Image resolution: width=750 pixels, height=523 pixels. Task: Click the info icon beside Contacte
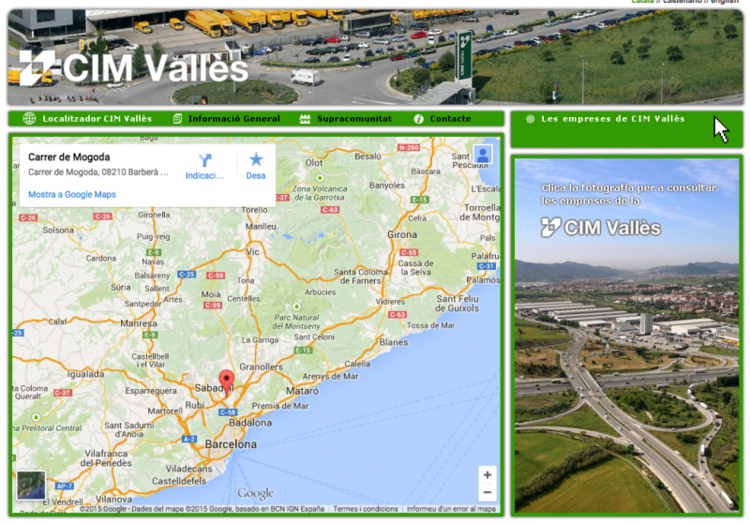pyautogui.click(x=419, y=119)
